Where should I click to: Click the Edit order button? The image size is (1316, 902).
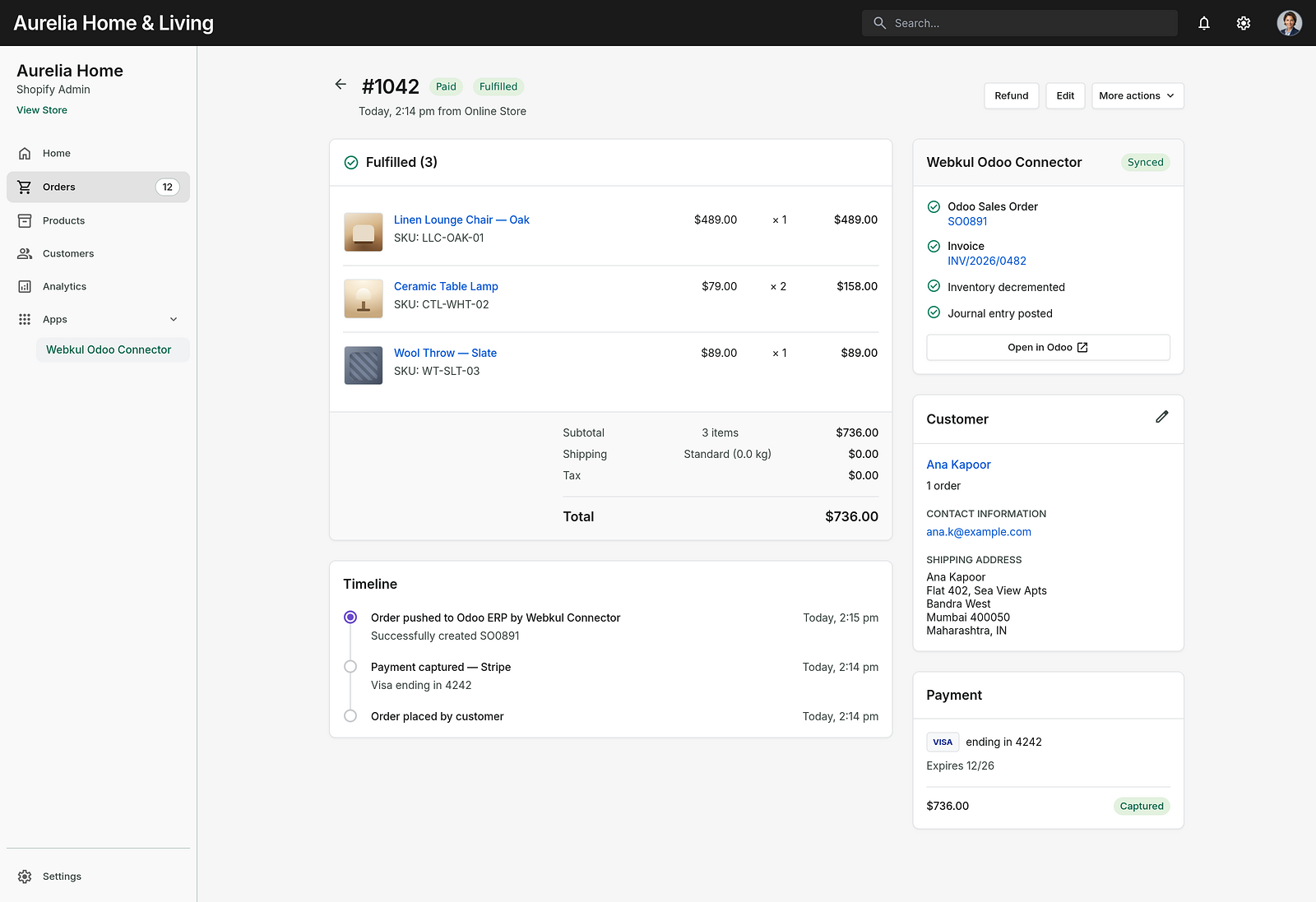[x=1065, y=95]
